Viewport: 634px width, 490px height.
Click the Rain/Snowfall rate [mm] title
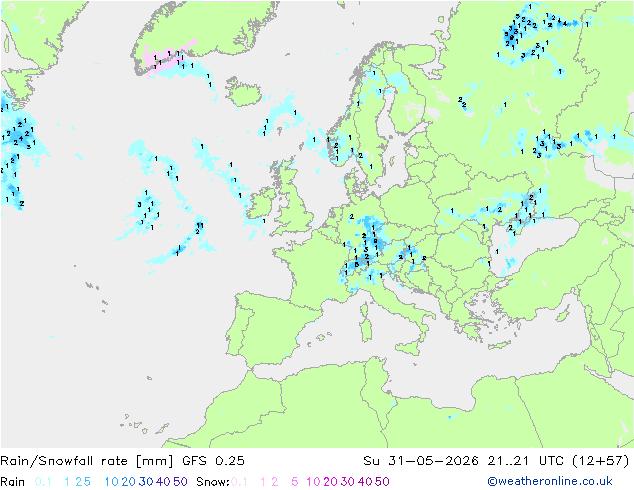click(x=87, y=461)
